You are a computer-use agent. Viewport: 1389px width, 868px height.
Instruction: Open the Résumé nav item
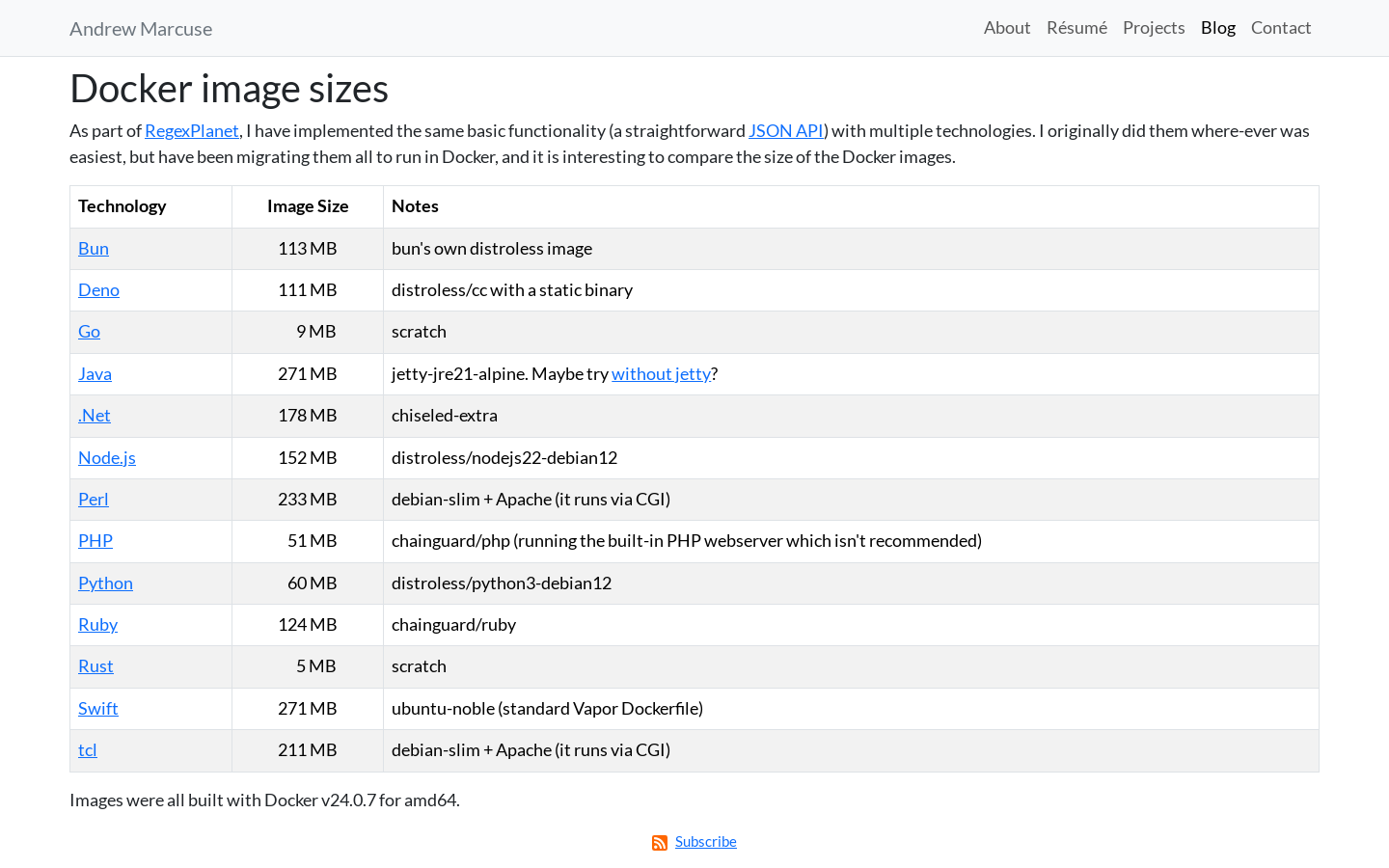(x=1076, y=28)
